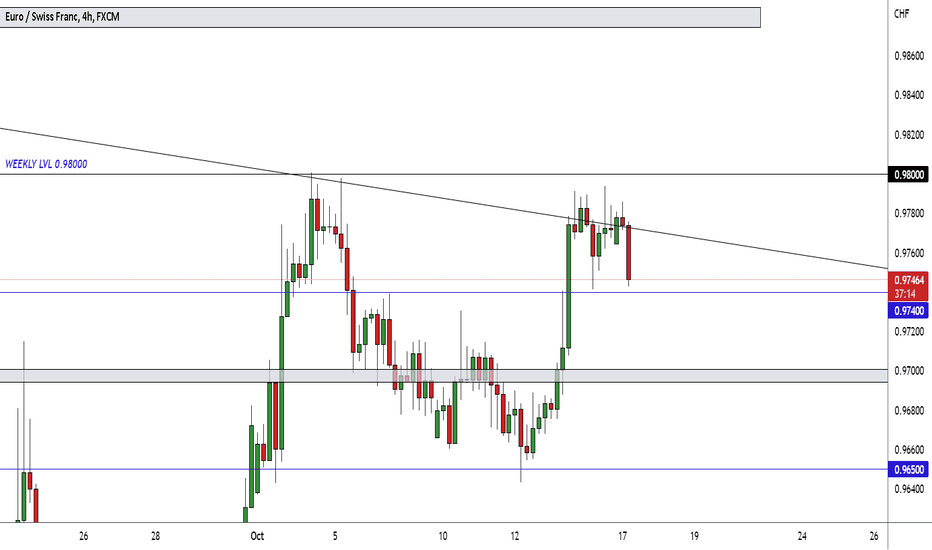Image resolution: width=932 pixels, height=550 pixels.
Task: Click the red current price label 0.97464
Action: (x=909, y=279)
